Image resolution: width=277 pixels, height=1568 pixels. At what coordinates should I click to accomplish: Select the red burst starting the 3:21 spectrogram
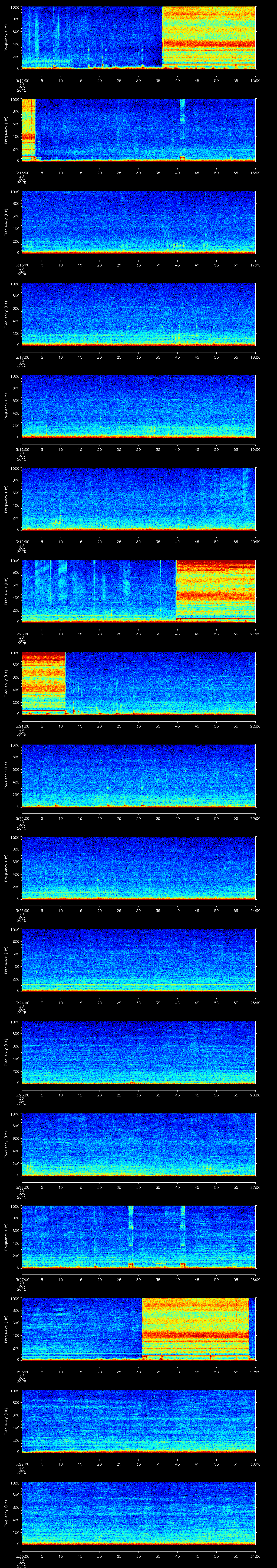point(43,683)
